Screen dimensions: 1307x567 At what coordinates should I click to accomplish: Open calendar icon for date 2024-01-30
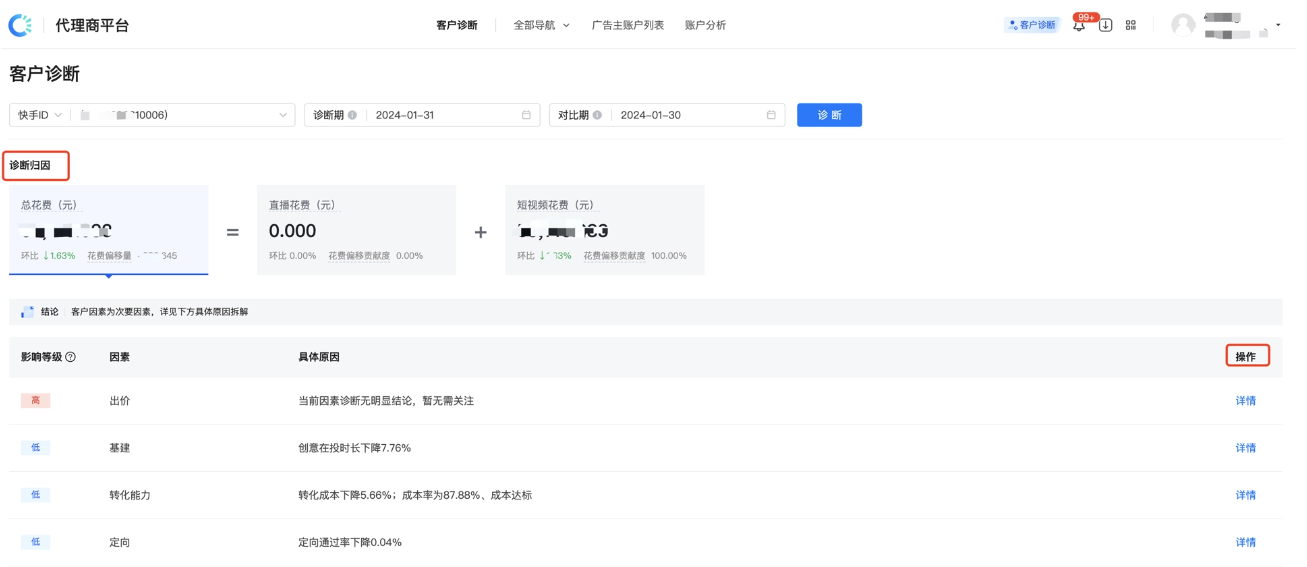click(771, 115)
